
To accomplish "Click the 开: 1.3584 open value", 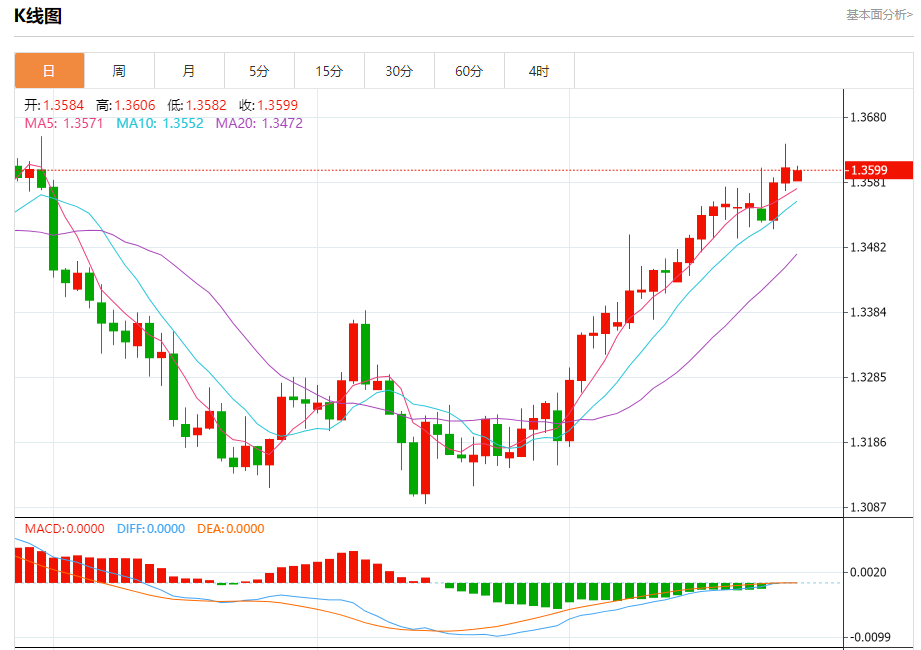I will point(54,105).
